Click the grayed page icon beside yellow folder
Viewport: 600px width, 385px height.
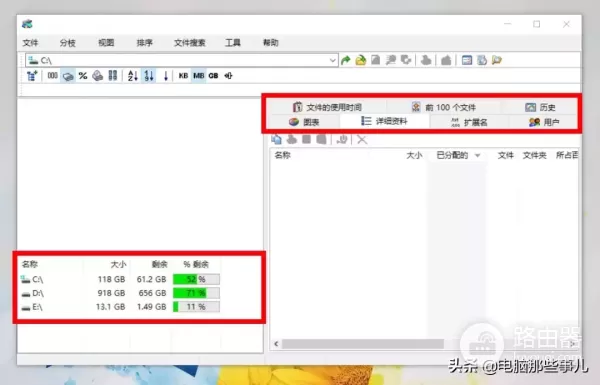376,60
